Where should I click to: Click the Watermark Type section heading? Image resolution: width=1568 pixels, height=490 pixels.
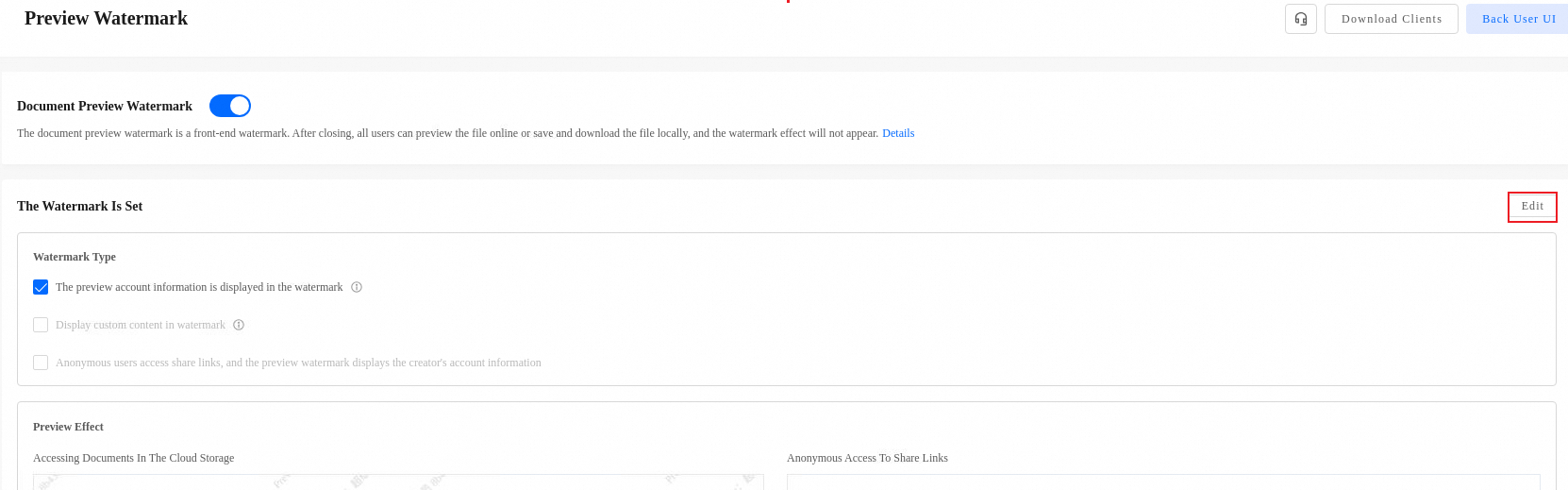click(x=75, y=257)
